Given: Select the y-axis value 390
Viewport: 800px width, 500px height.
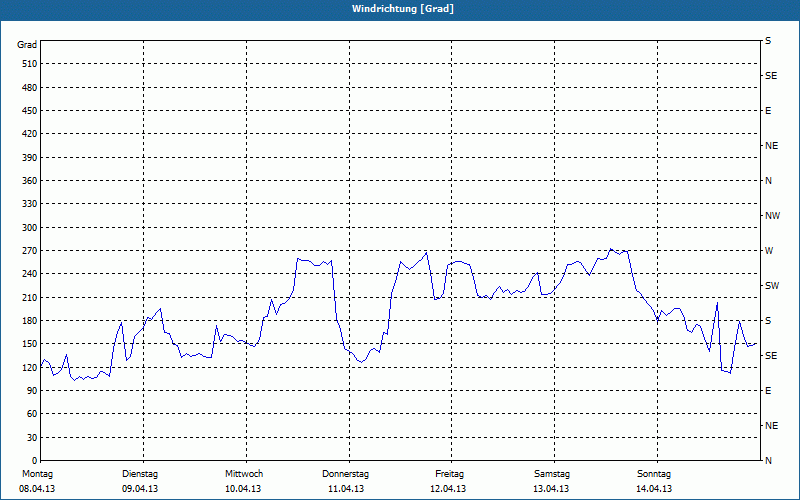Looking at the screenshot, I should click(x=29, y=158).
